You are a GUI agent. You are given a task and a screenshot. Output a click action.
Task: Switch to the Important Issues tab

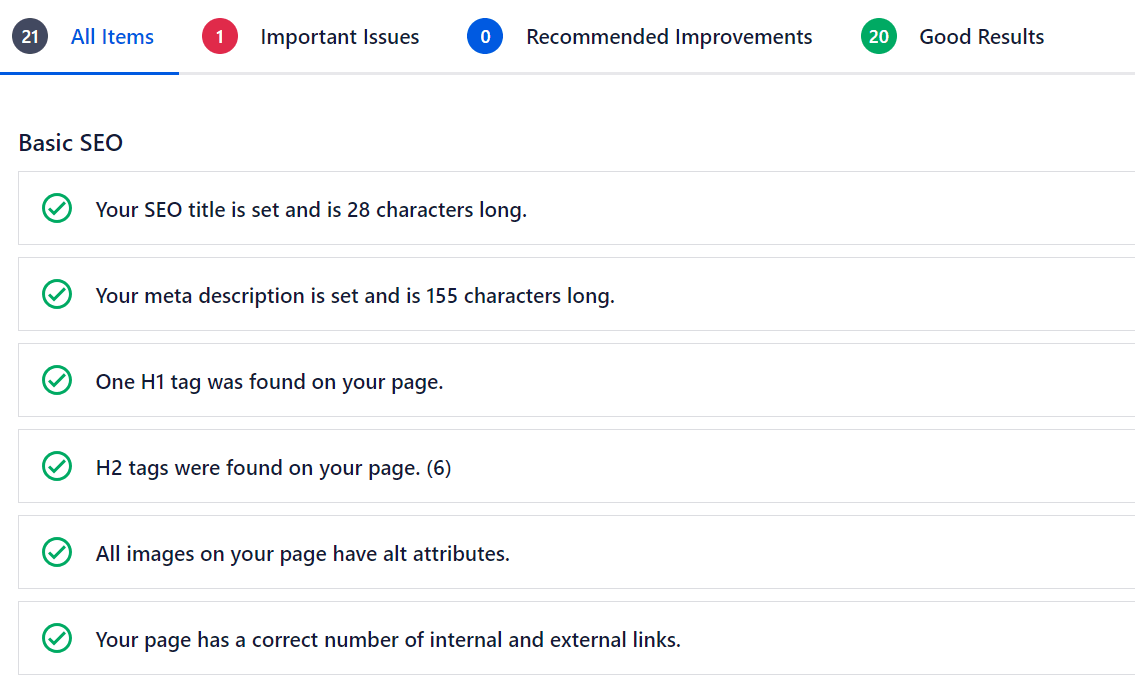tap(340, 36)
